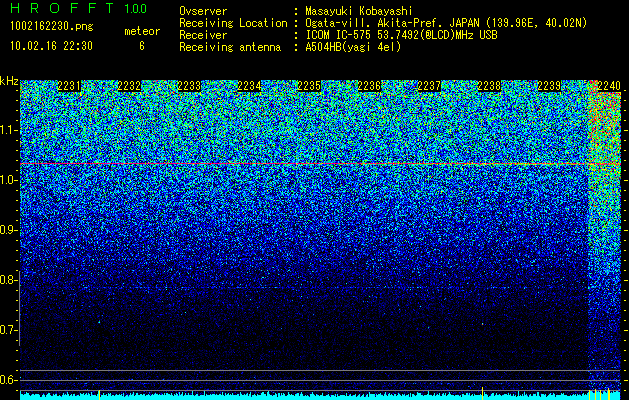
Task: Select the 2231 time marker label
Action: click(x=69, y=86)
